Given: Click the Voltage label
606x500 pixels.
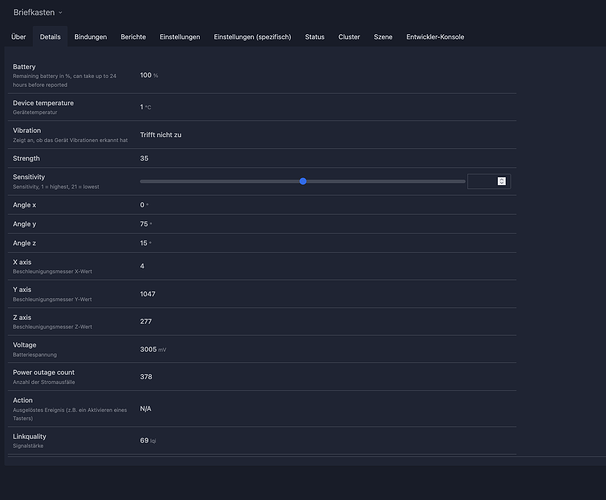Looking at the screenshot, I should [x=24, y=345].
